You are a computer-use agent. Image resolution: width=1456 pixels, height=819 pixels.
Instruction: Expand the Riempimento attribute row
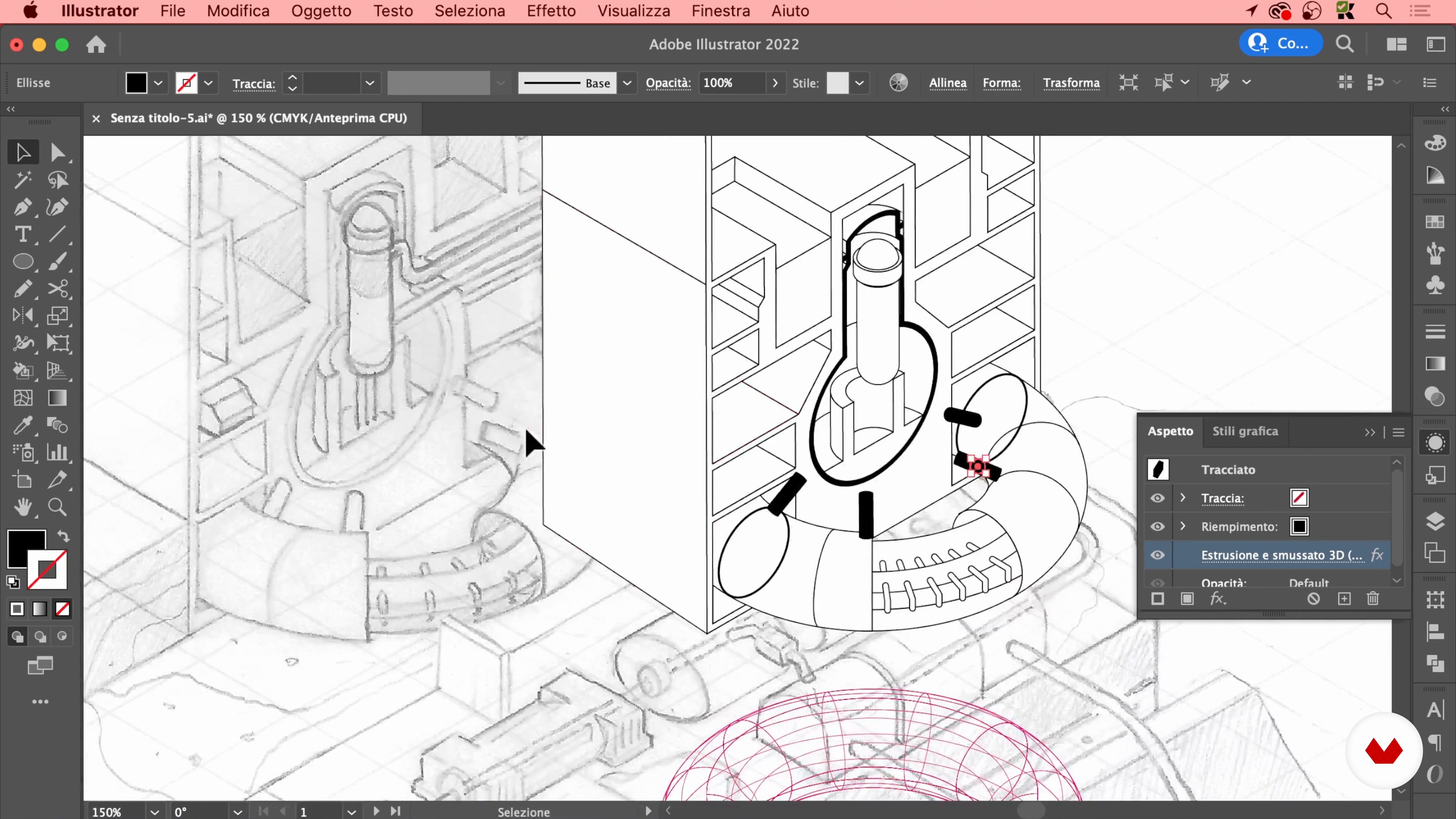point(1183,526)
